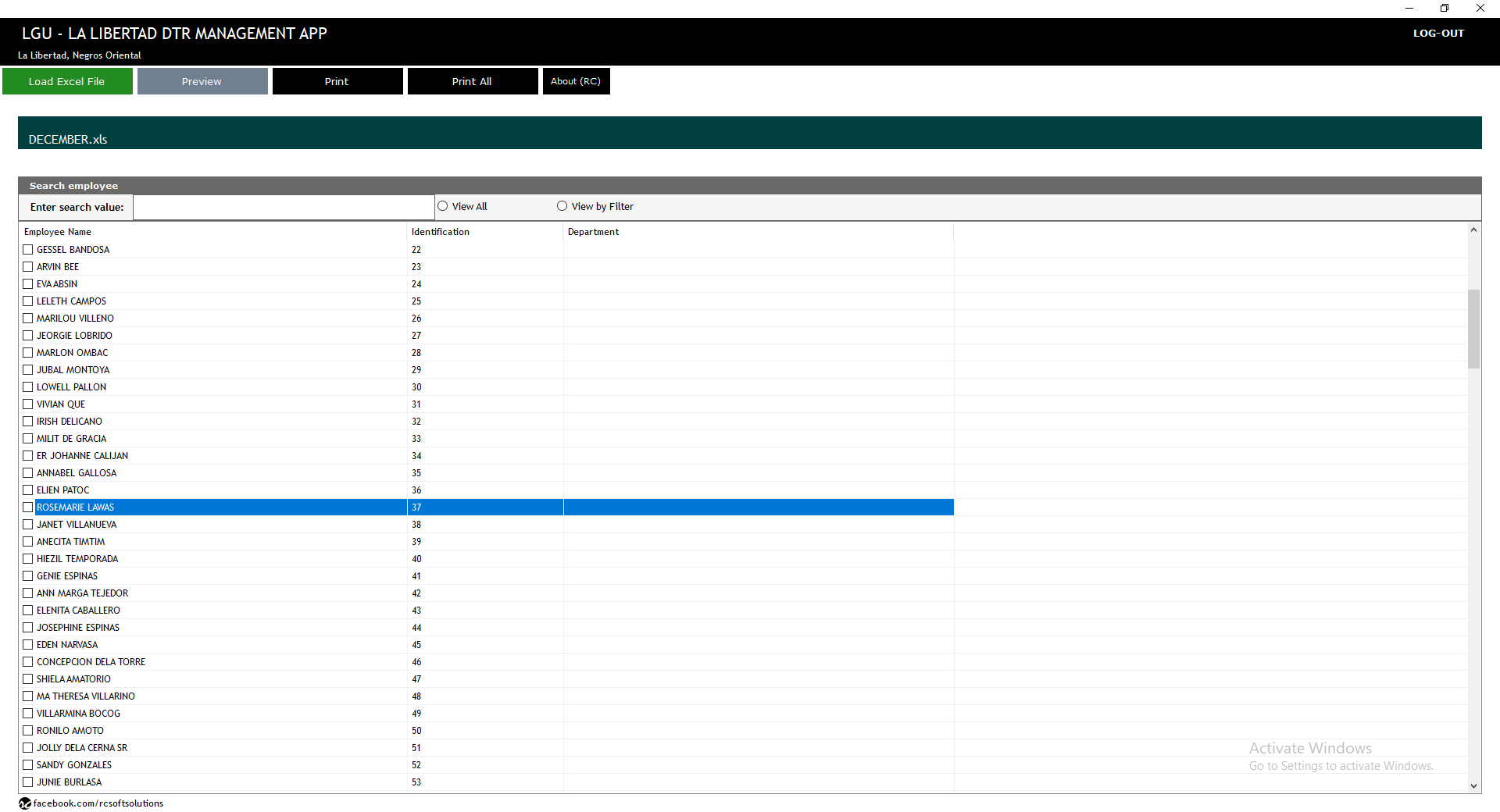Tick the checkbox beside ROSEMARIE LAWAS
1500x812 pixels.
tap(28, 507)
